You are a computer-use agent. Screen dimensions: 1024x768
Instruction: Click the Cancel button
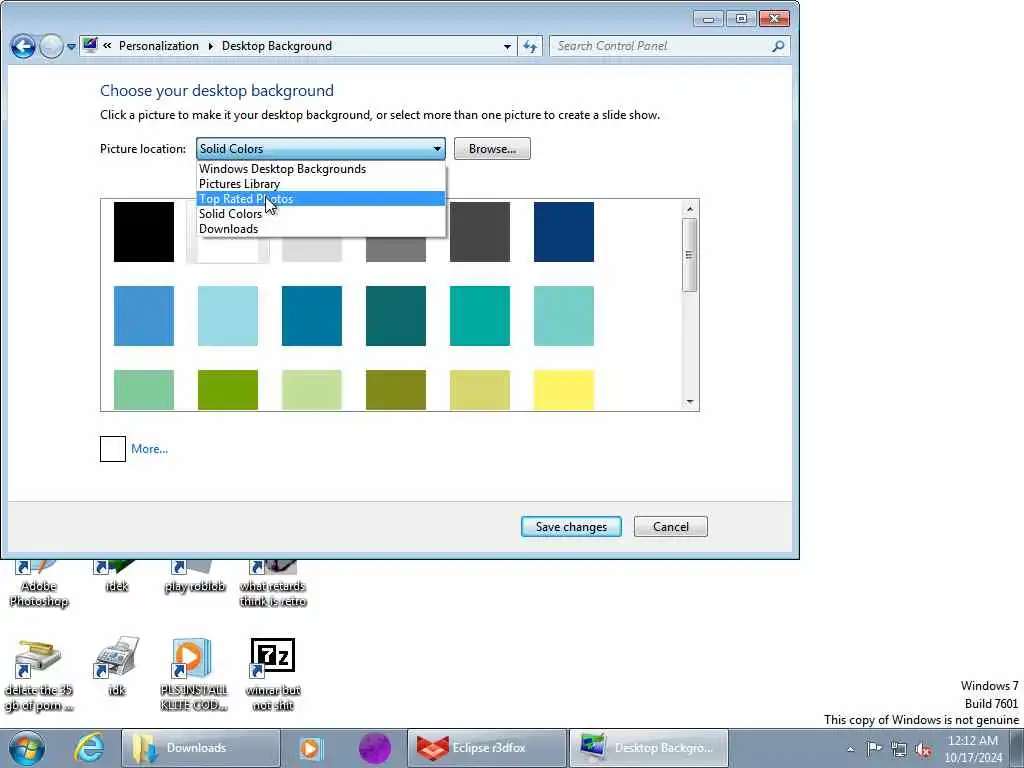click(x=671, y=527)
